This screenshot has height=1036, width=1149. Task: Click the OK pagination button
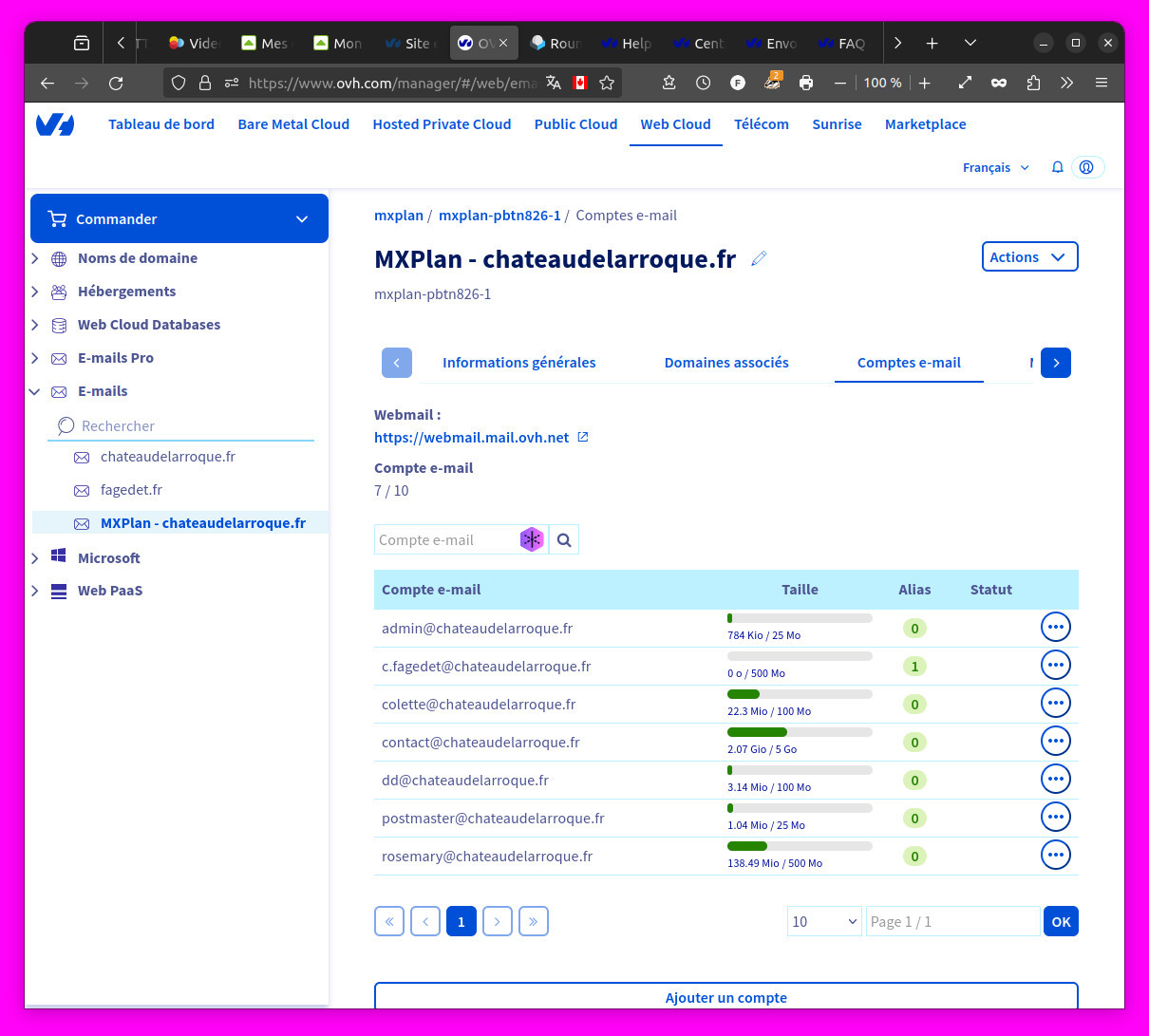point(1061,921)
